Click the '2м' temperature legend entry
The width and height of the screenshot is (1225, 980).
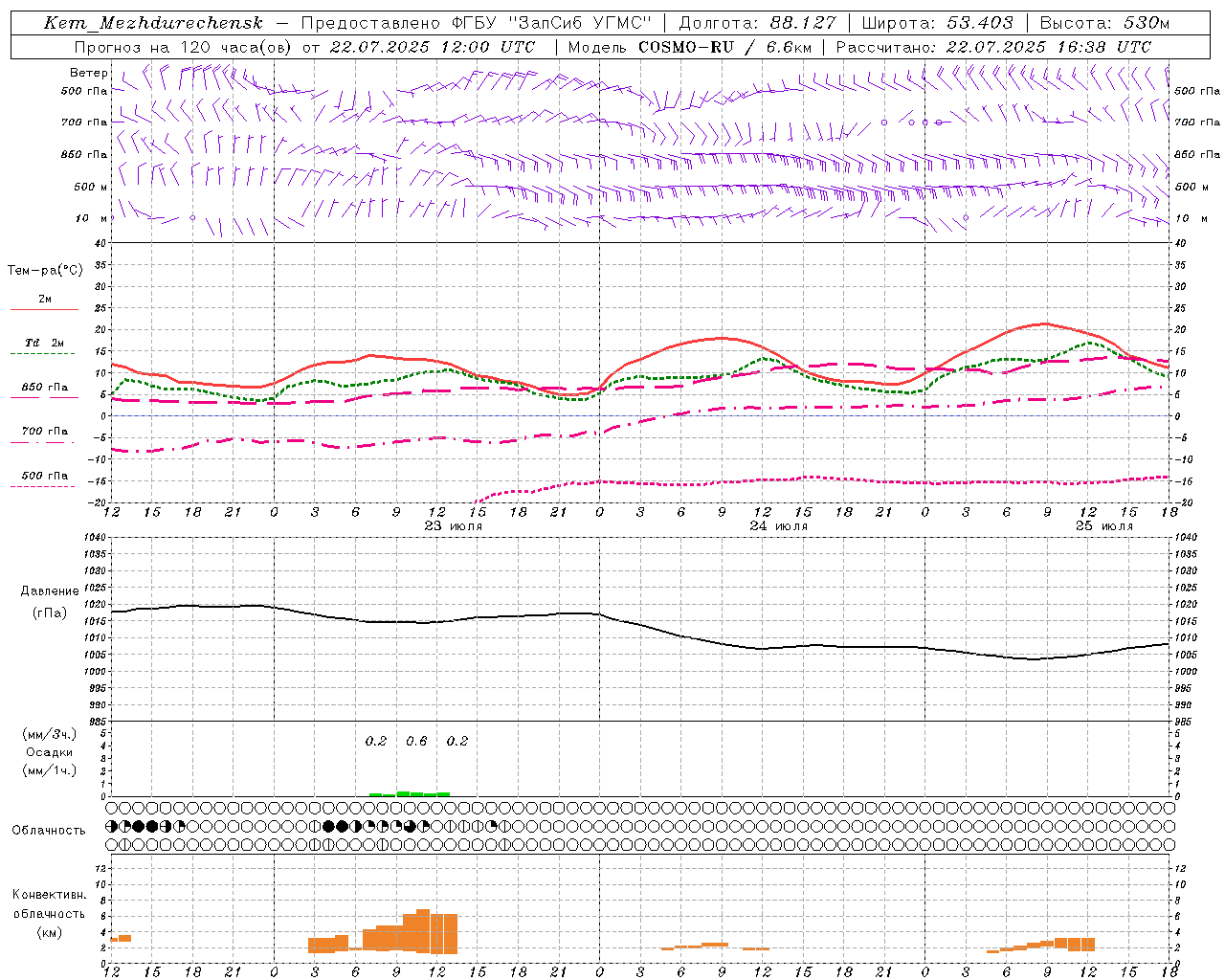[x=45, y=300]
